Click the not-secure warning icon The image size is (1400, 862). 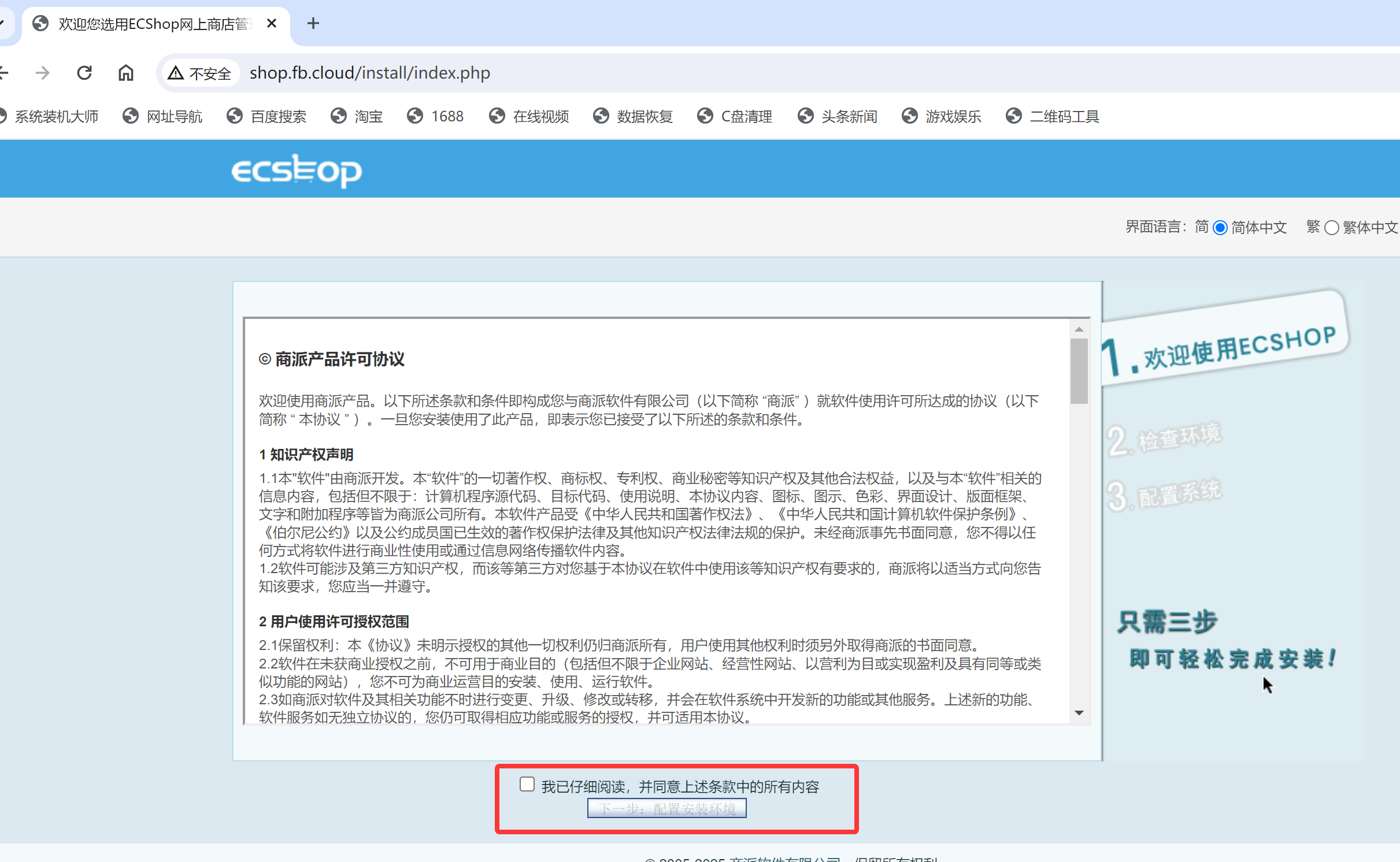tap(176, 73)
